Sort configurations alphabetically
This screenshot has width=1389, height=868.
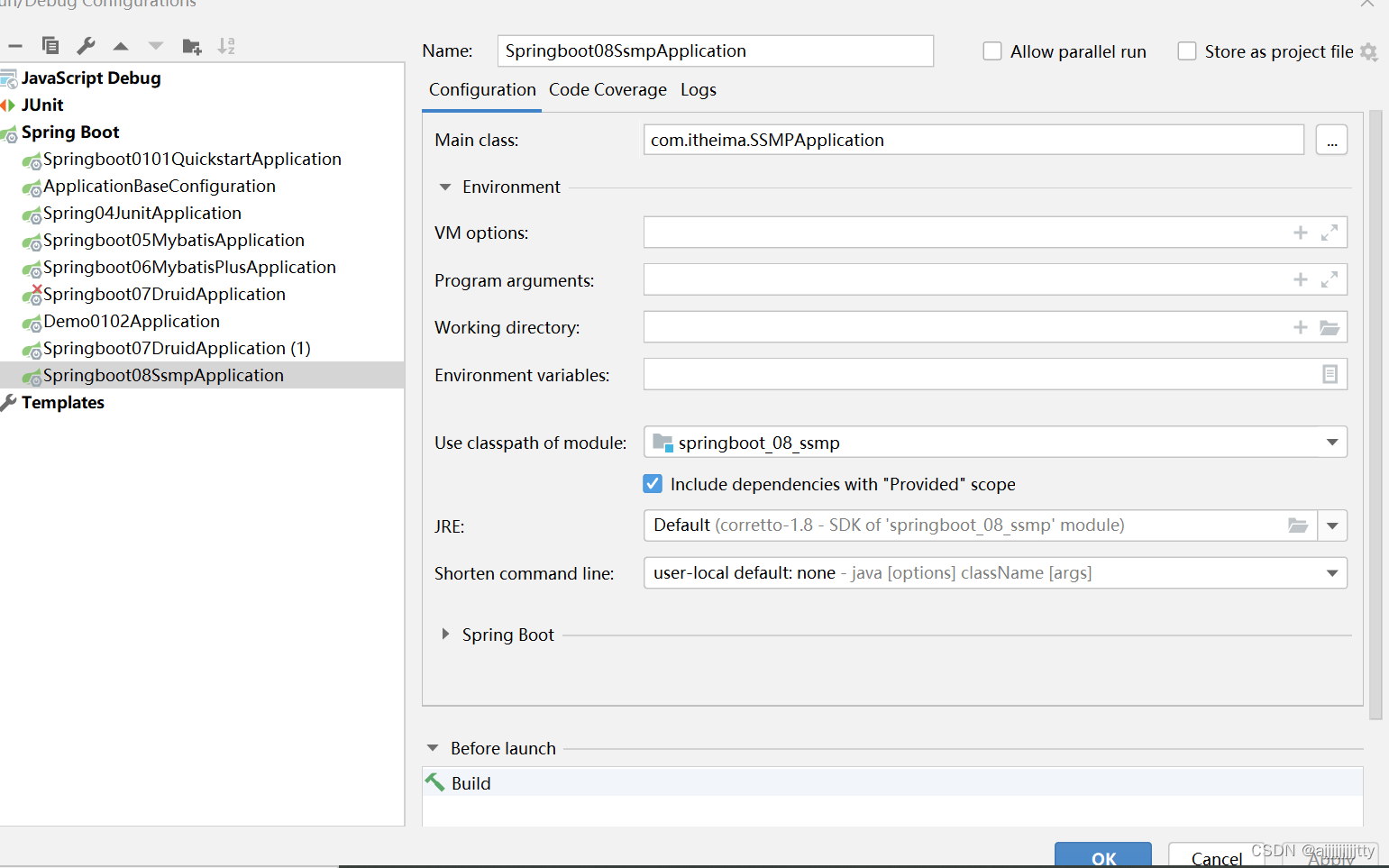click(225, 45)
